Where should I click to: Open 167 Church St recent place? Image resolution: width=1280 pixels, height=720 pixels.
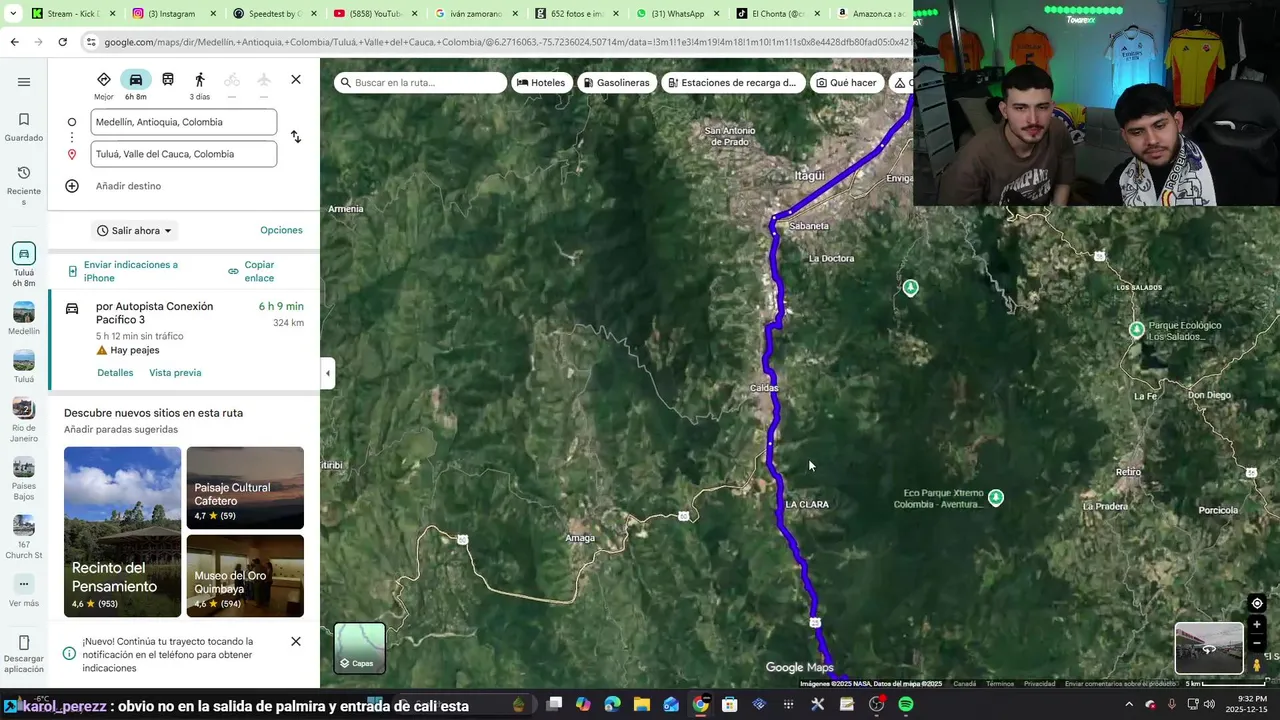click(x=24, y=537)
